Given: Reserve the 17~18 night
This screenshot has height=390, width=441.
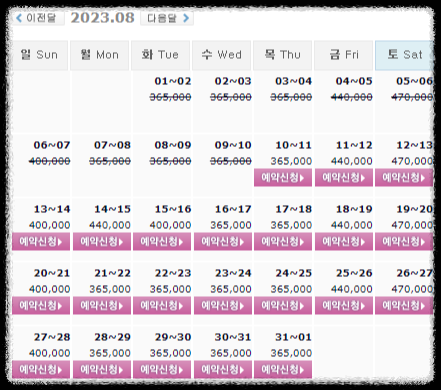Looking at the screenshot, I should (x=283, y=241).
